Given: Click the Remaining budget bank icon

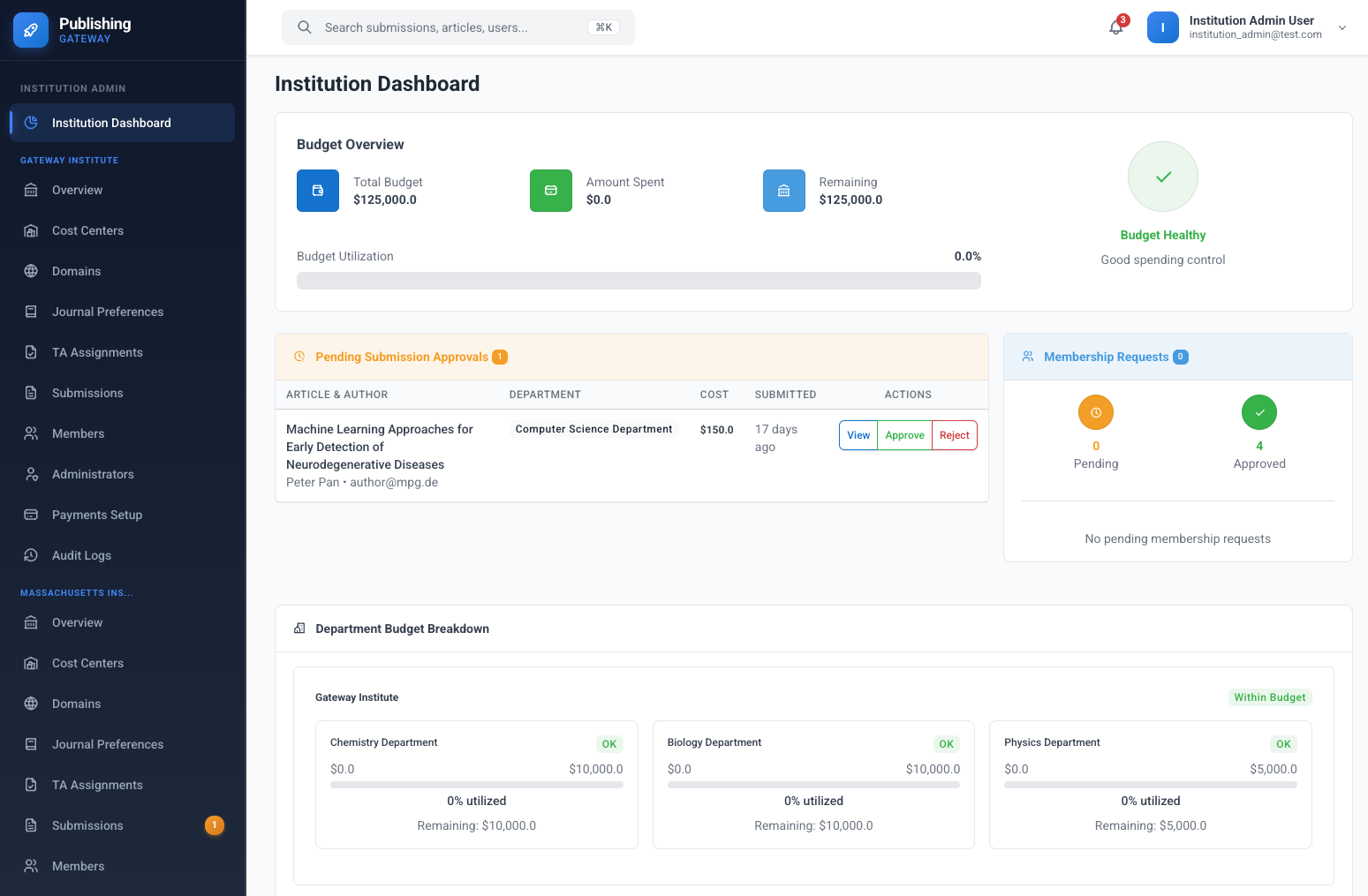Looking at the screenshot, I should pos(783,191).
